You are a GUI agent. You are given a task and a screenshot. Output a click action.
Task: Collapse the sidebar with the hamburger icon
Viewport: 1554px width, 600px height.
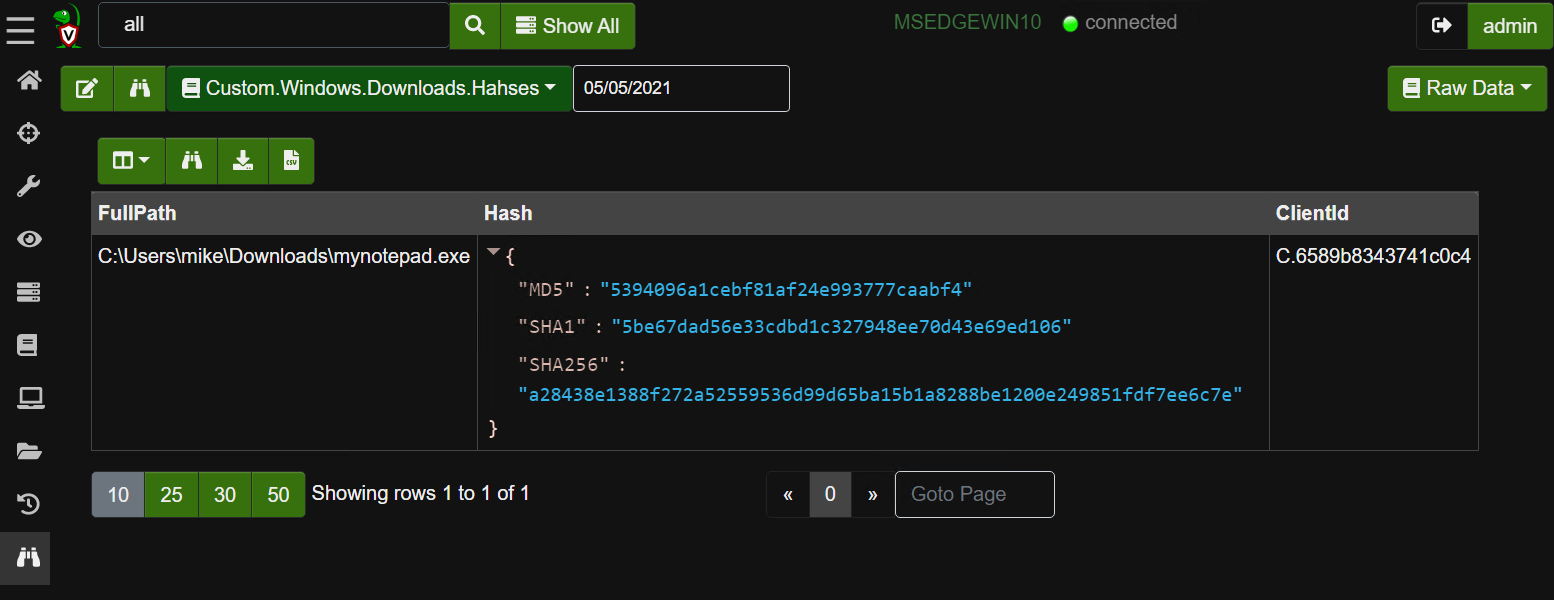(x=20, y=29)
